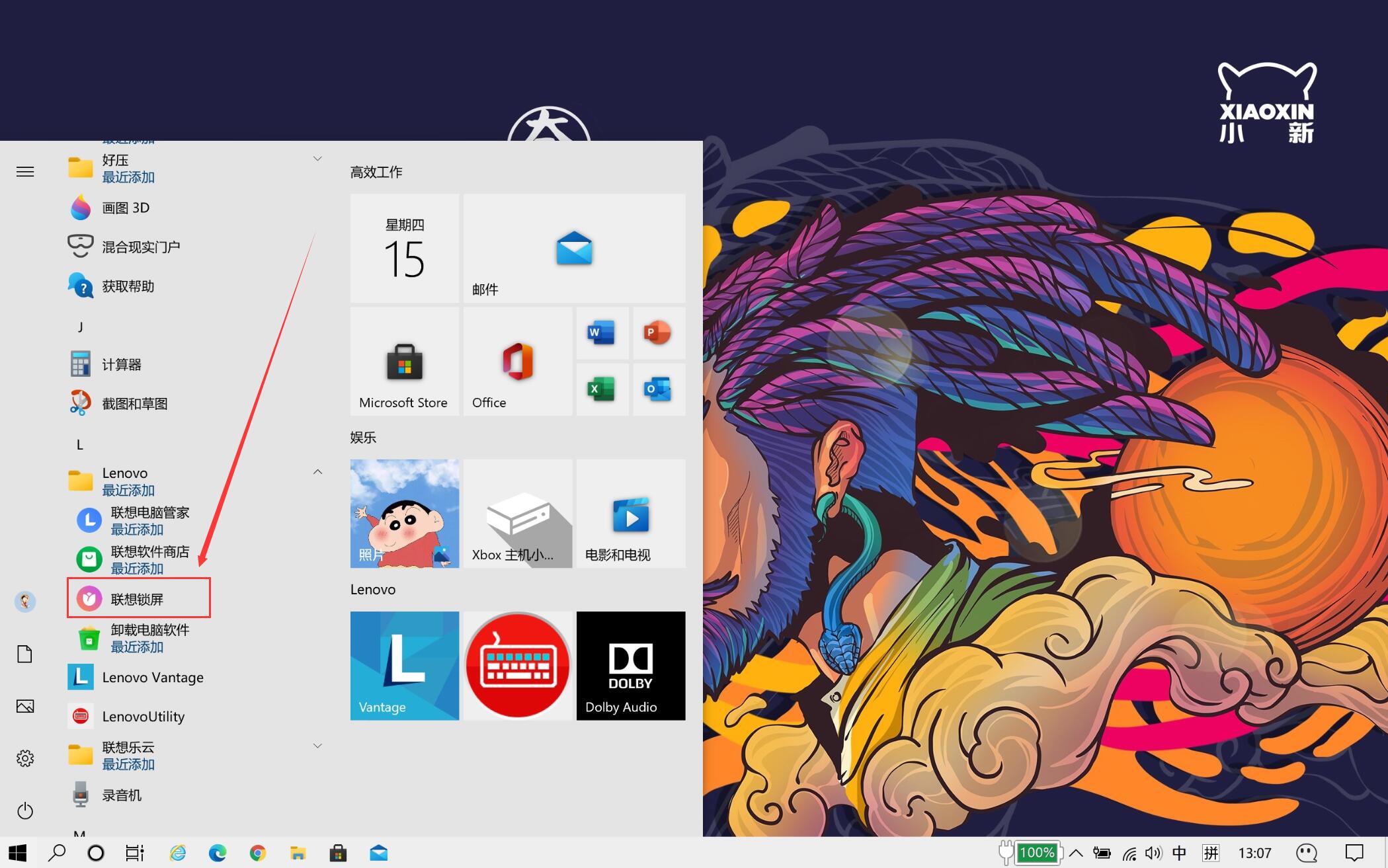The height and width of the screenshot is (868, 1388).
Task: Open the Xbox 主机小帮手 tile
Action: click(518, 514)
